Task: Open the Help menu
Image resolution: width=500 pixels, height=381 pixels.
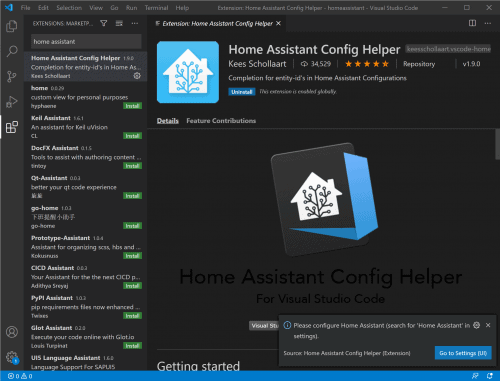Action: tap(182, 8)
